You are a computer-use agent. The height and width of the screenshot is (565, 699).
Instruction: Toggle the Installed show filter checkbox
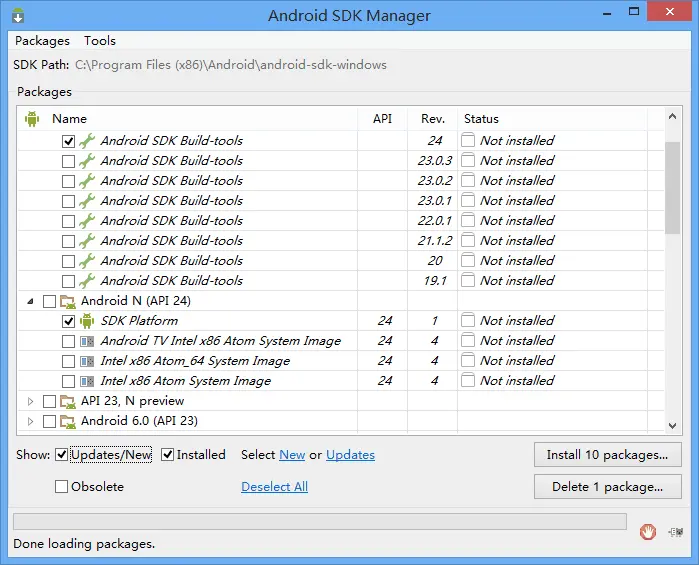(x=167, y=455)
